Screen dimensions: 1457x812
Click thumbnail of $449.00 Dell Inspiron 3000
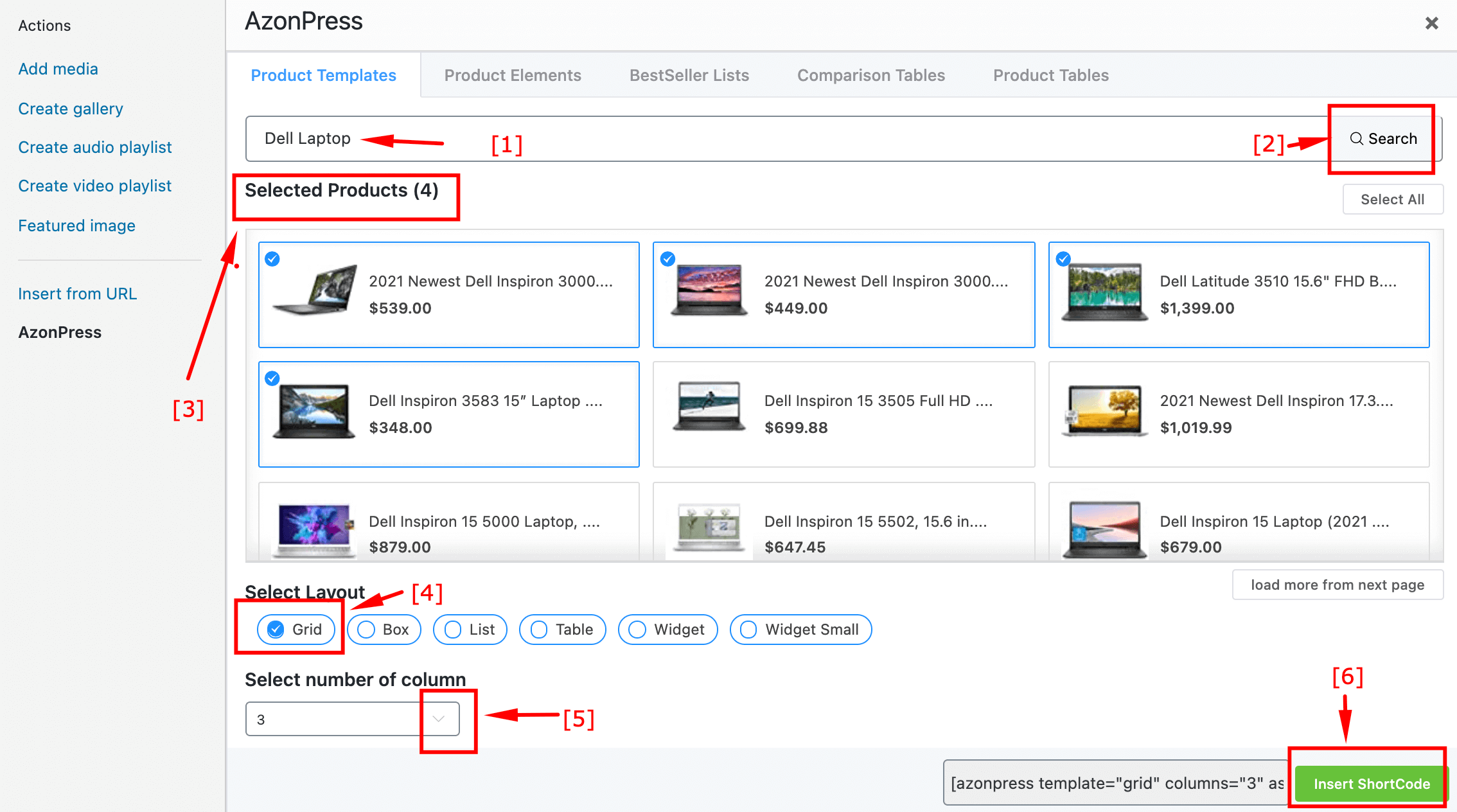point(710,290)
